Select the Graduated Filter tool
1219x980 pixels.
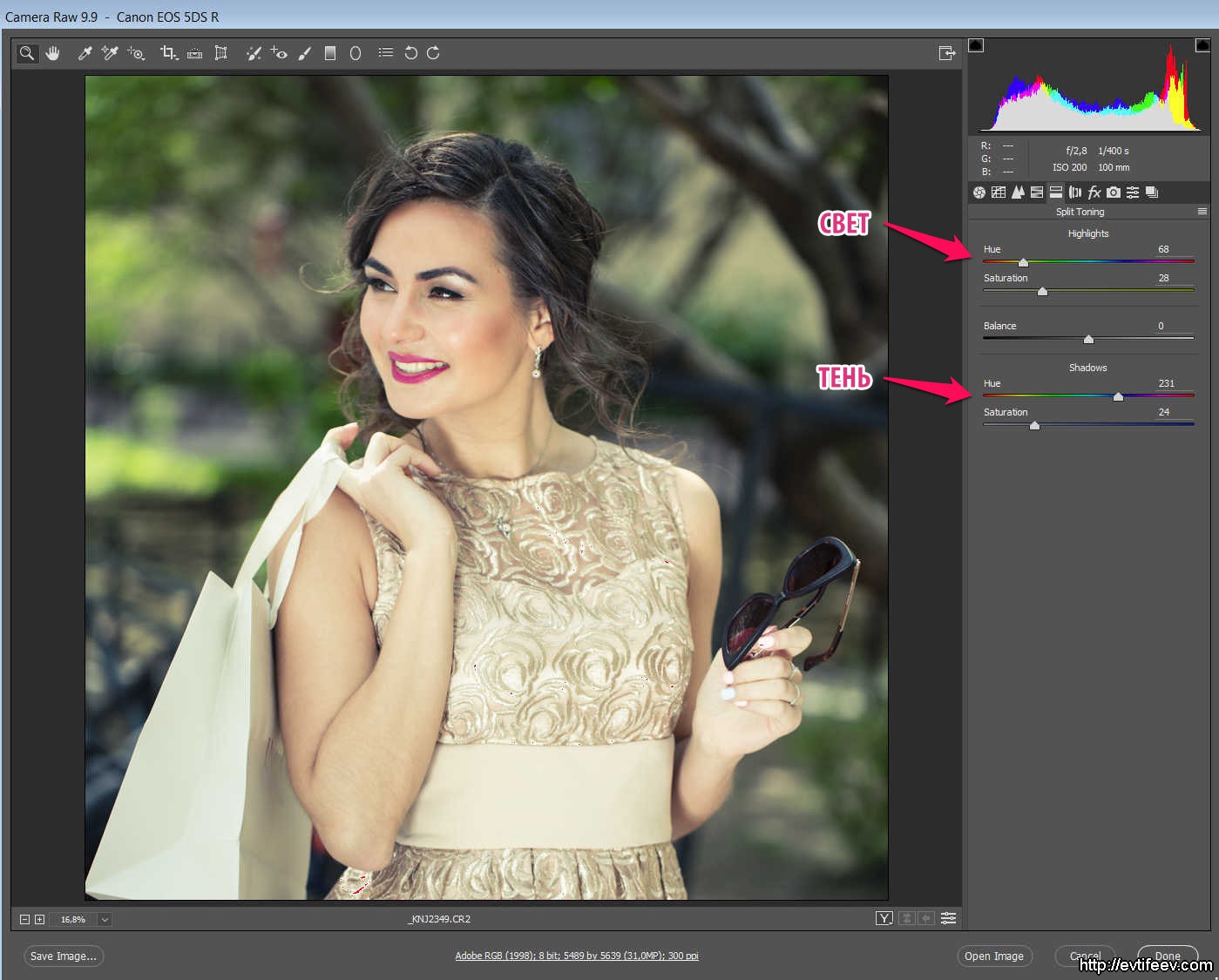pos(329,53)
